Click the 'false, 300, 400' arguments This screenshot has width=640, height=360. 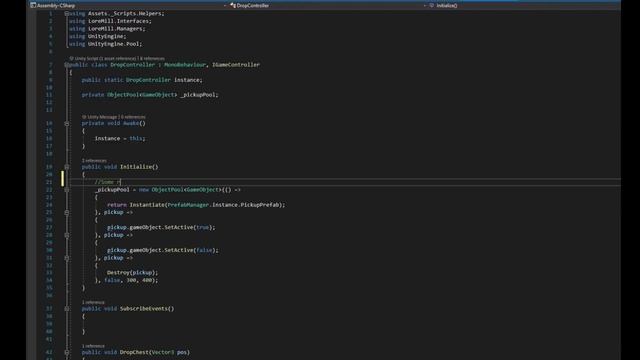128,280
